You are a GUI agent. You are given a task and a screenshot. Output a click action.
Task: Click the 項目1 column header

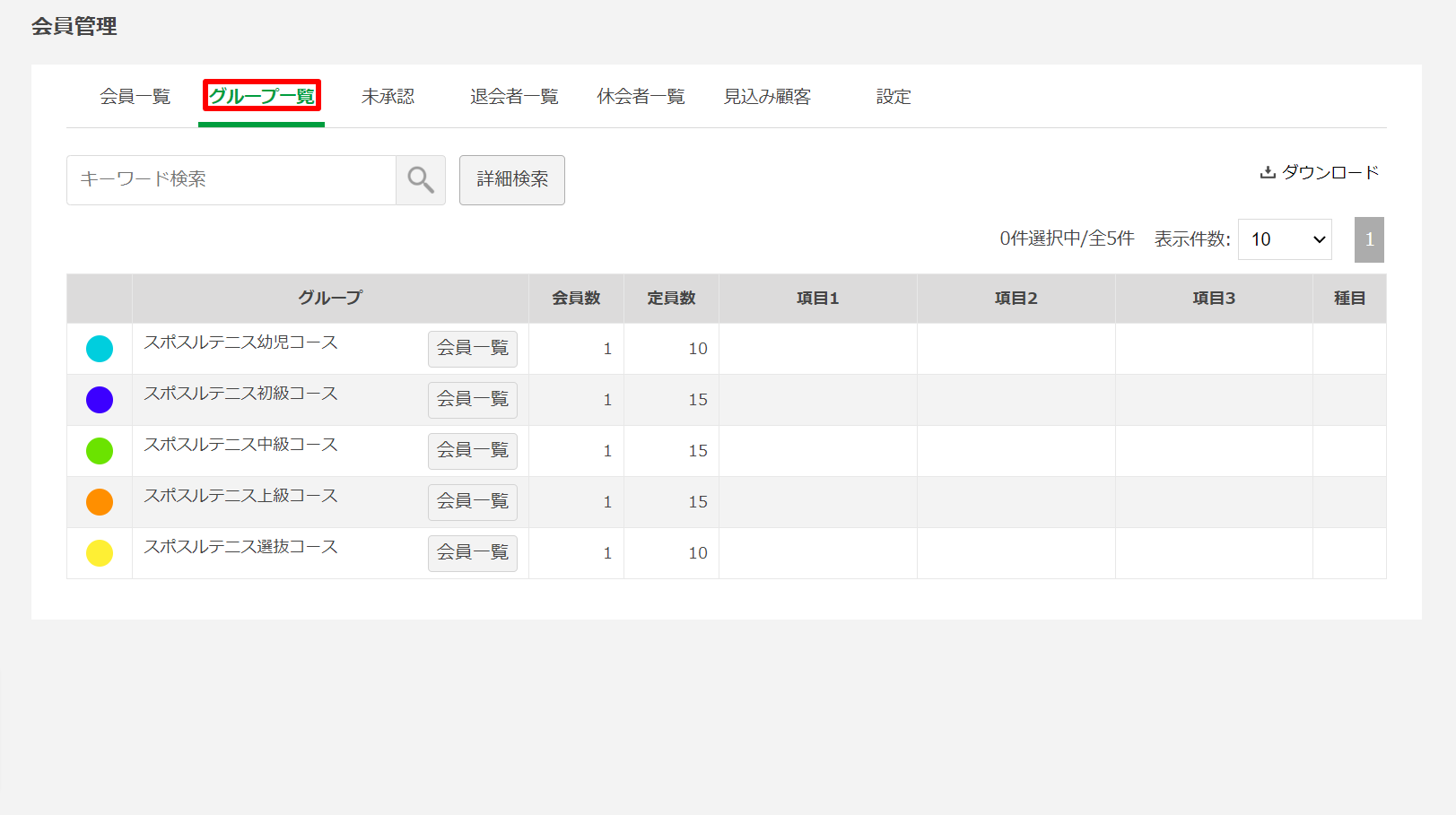tap(817, 298)
